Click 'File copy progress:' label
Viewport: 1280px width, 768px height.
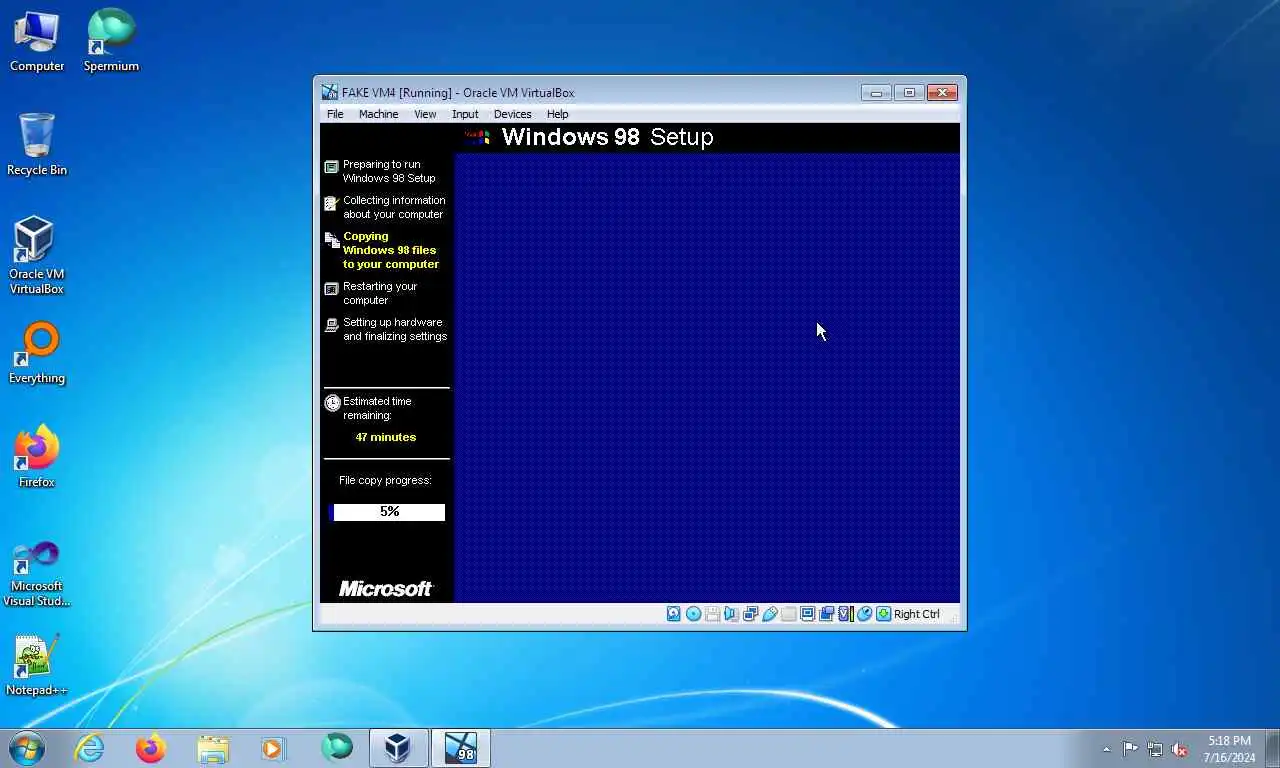[x=385, y=480]
